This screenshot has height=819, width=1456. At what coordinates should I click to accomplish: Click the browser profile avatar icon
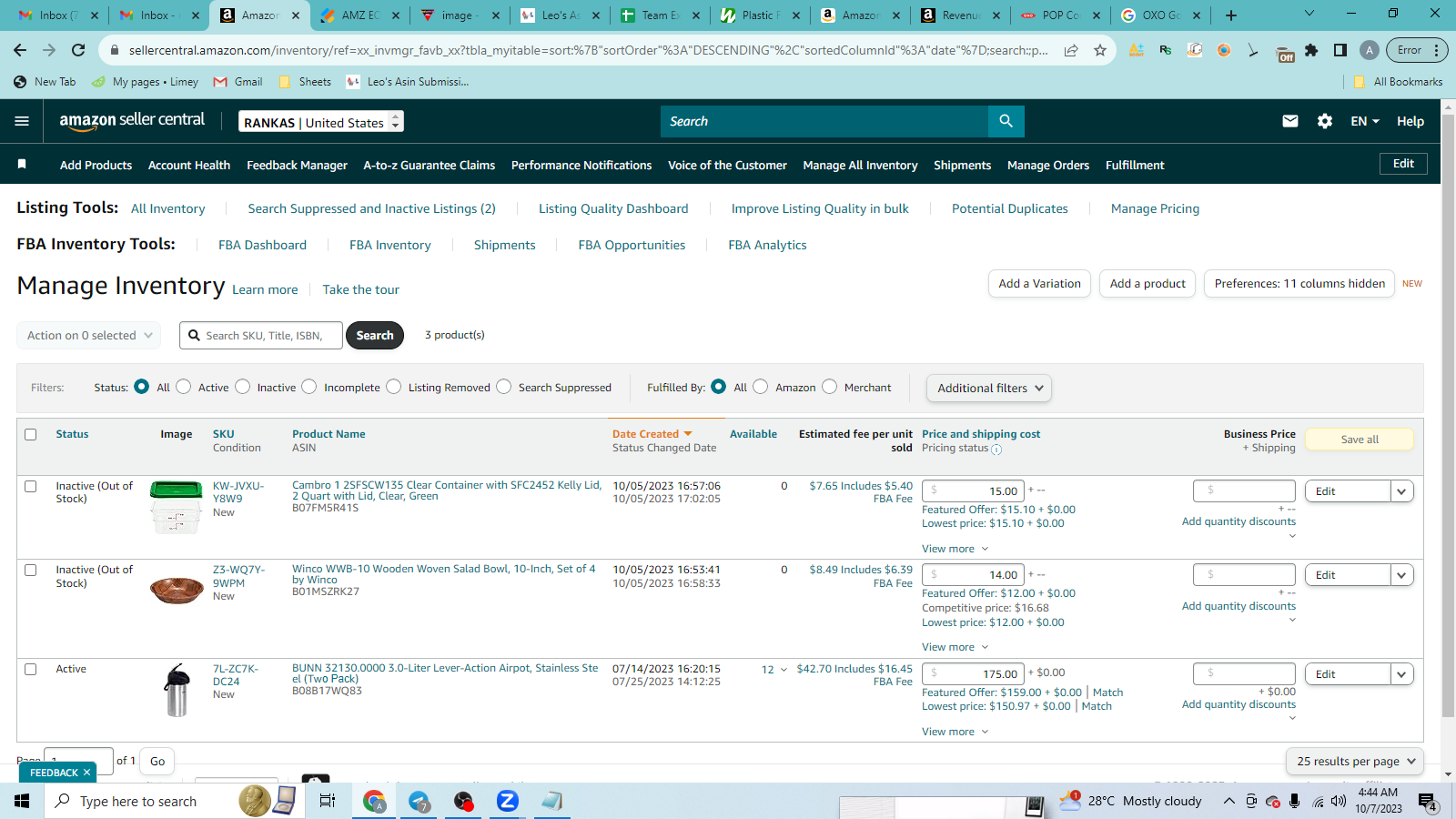click(x=1369, y=50)
